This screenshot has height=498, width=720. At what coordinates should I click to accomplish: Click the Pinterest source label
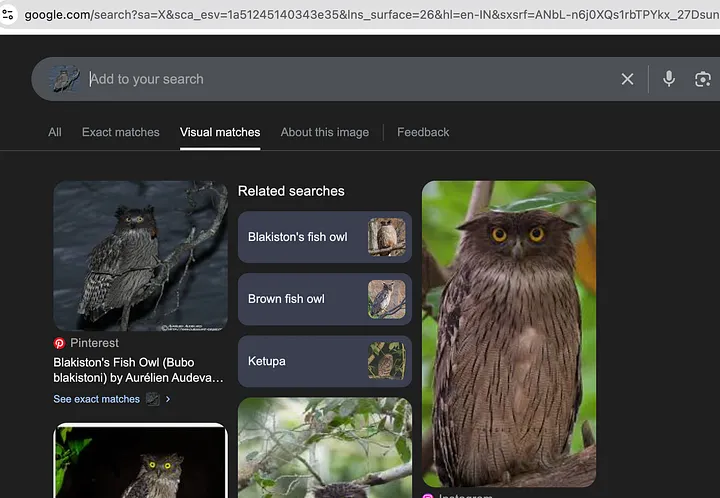point(94,343)
